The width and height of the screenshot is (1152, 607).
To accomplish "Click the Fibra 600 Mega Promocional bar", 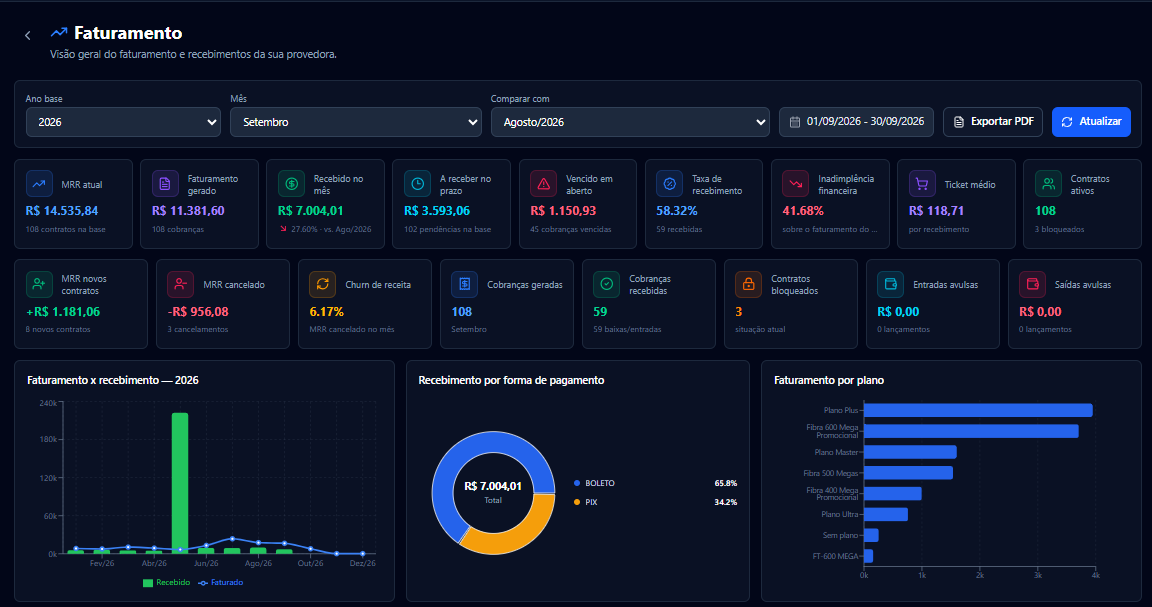I will click(x=971, y=431).
